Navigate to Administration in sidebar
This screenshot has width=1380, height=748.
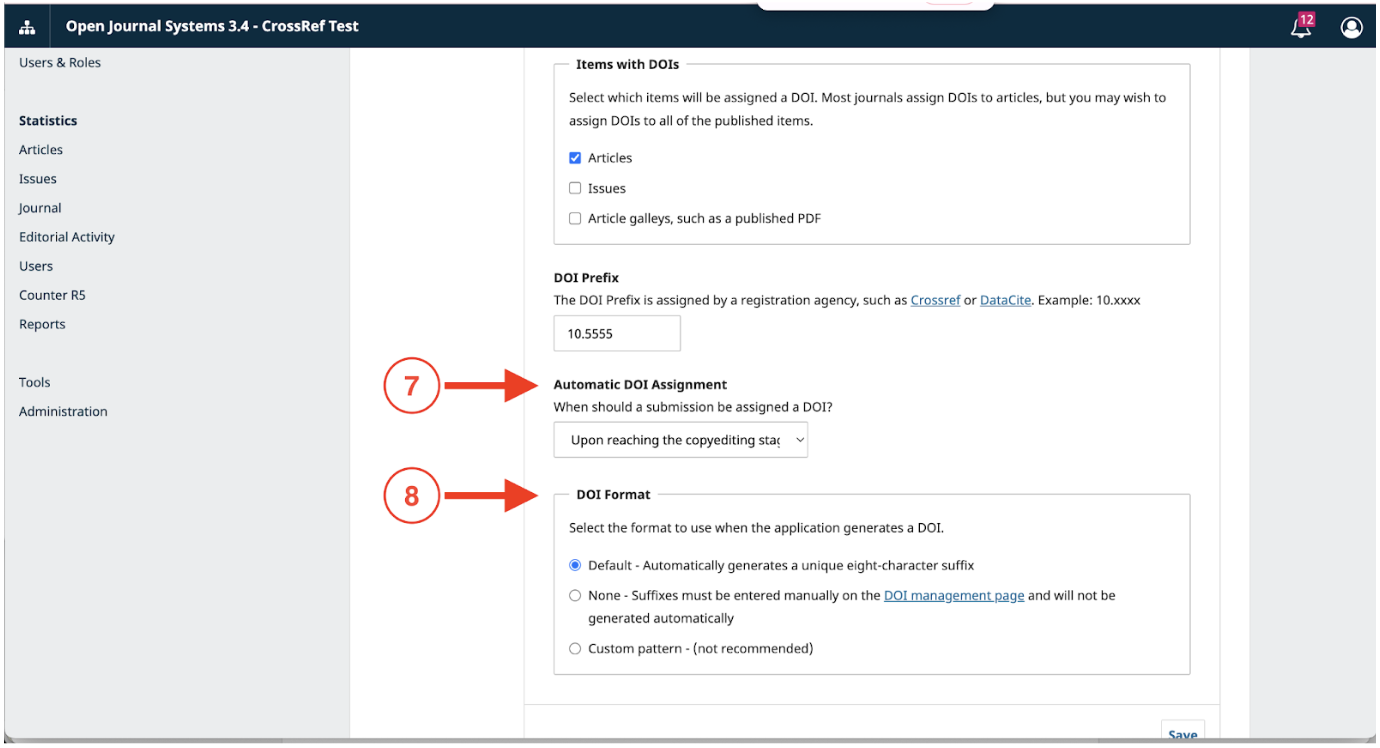click(x=63, y=411)
